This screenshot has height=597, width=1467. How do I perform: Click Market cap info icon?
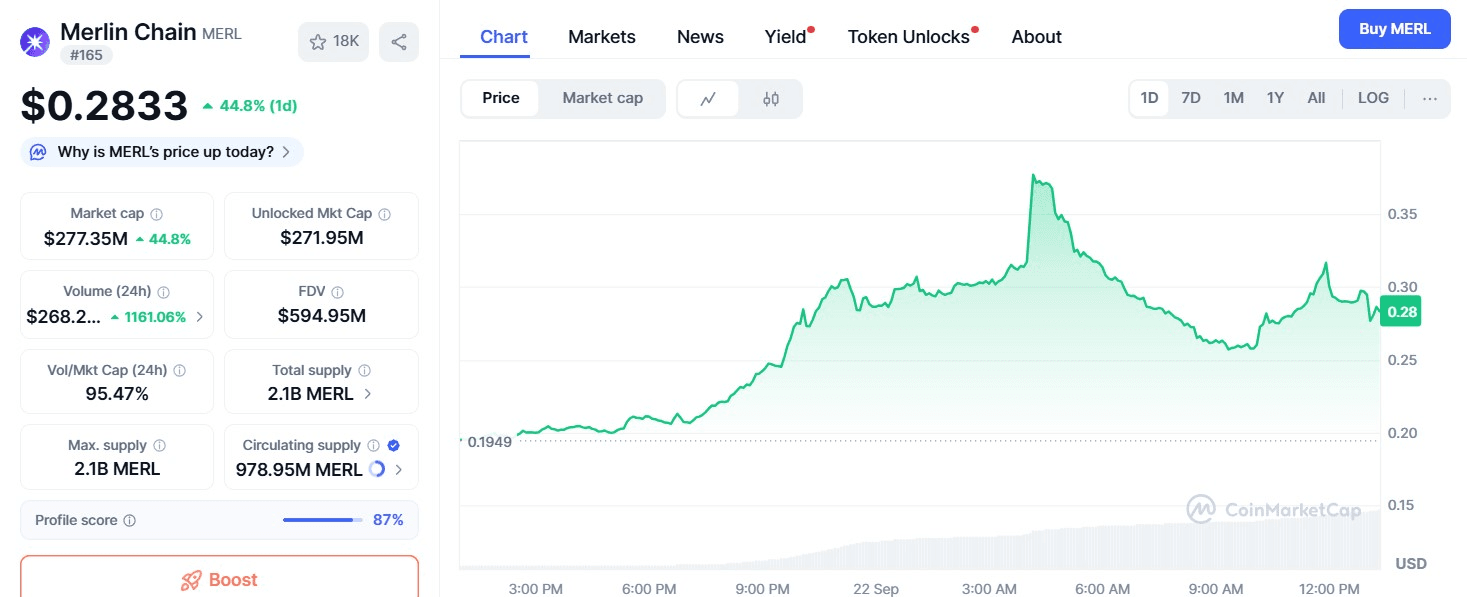point(157,214)
